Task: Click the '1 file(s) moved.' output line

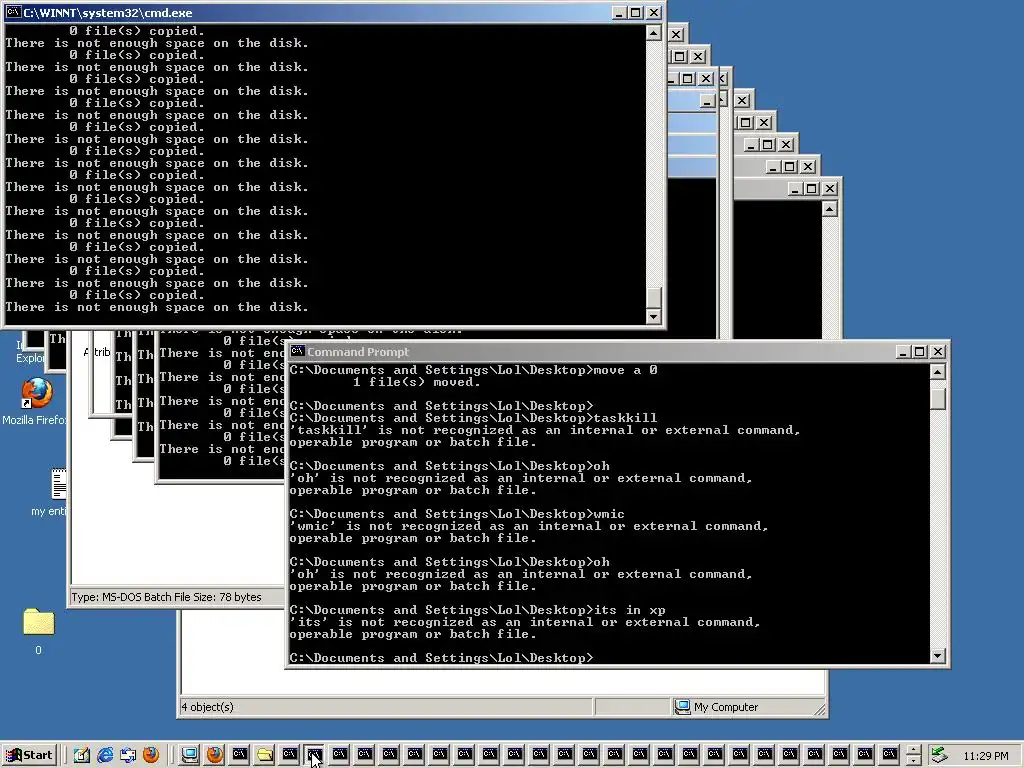Action: coord(417,382)
